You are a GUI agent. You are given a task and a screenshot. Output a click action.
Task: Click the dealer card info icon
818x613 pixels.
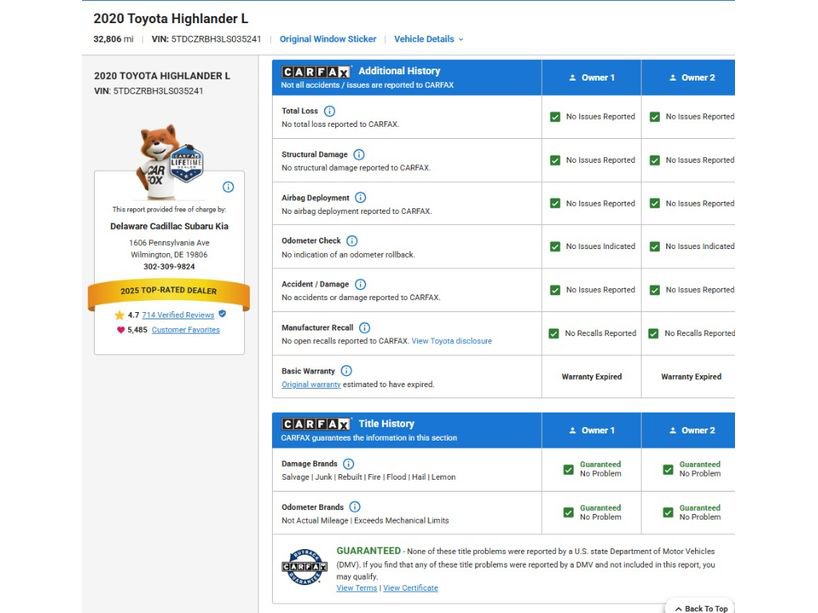(228, 187)
